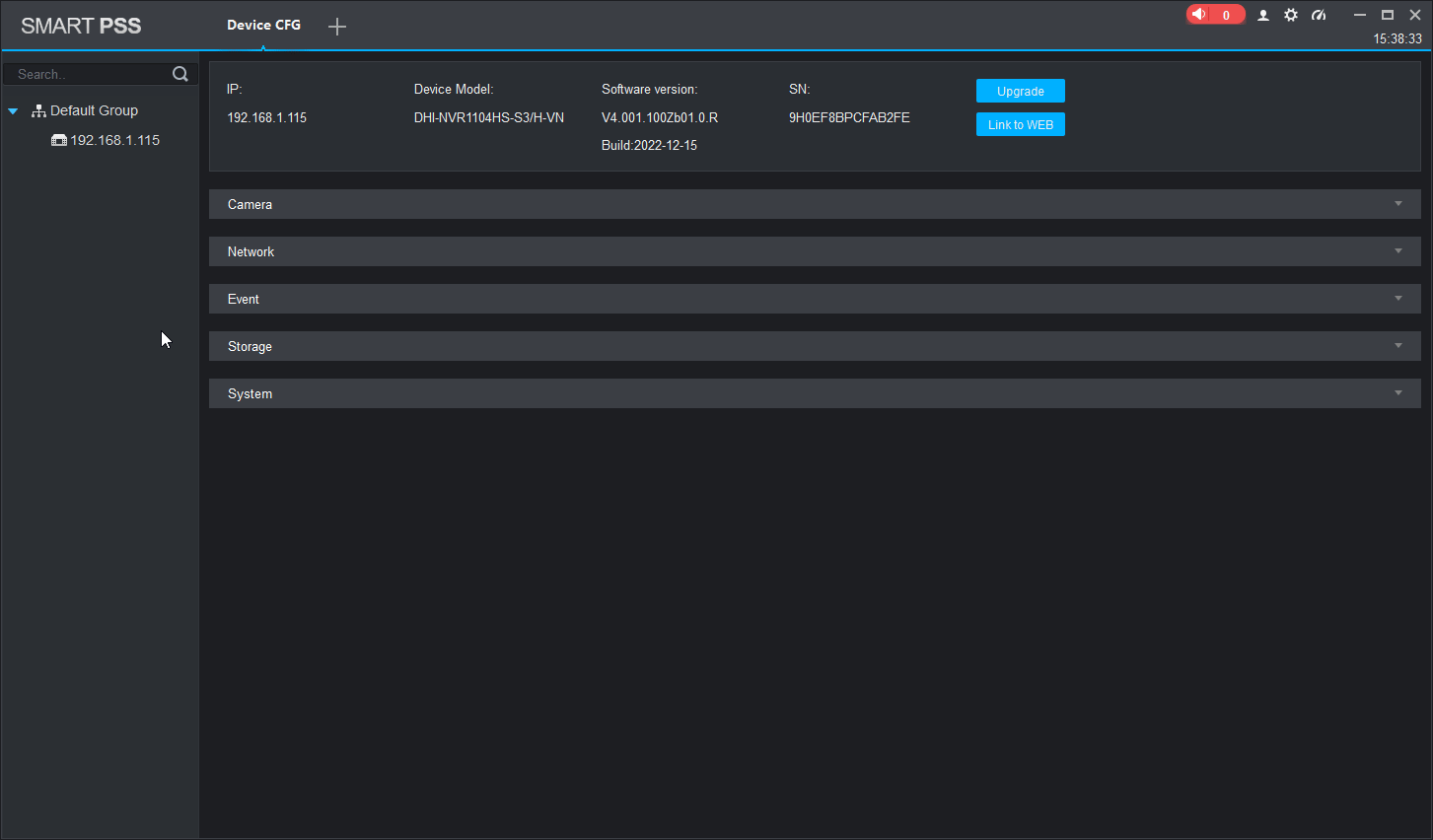The width and height of the screenshot is (1433, 840).
Task: Minimize the Smart PSS window
Action: click(1359, 15)
